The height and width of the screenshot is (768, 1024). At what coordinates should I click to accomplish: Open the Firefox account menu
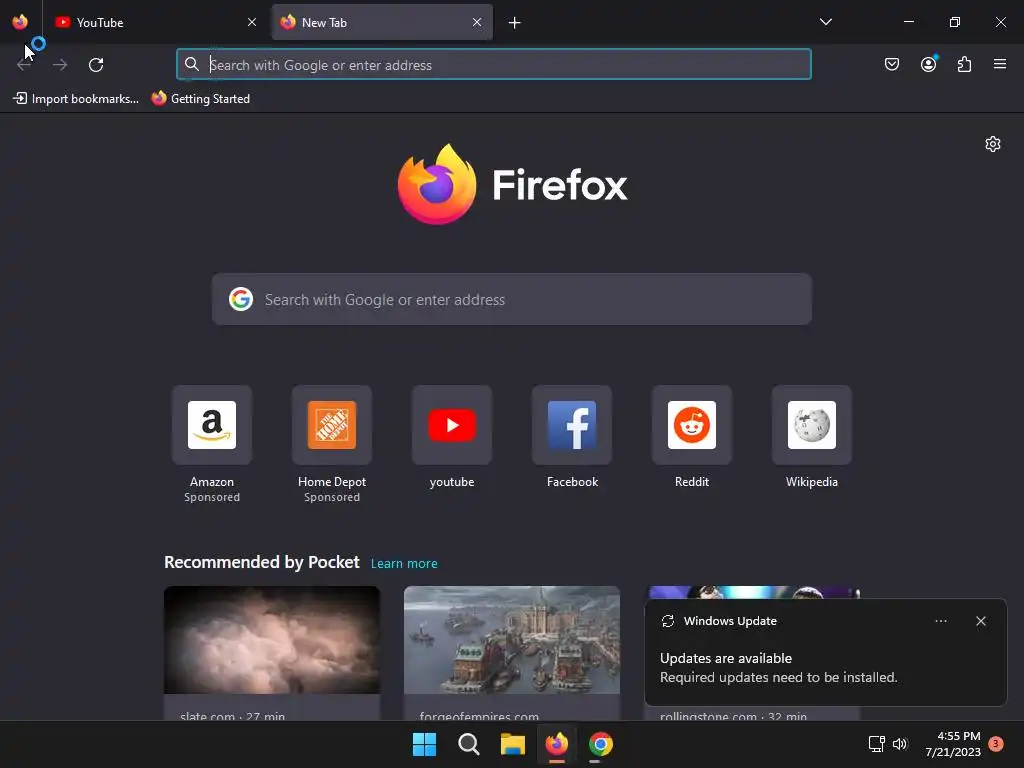click(929, 64)
